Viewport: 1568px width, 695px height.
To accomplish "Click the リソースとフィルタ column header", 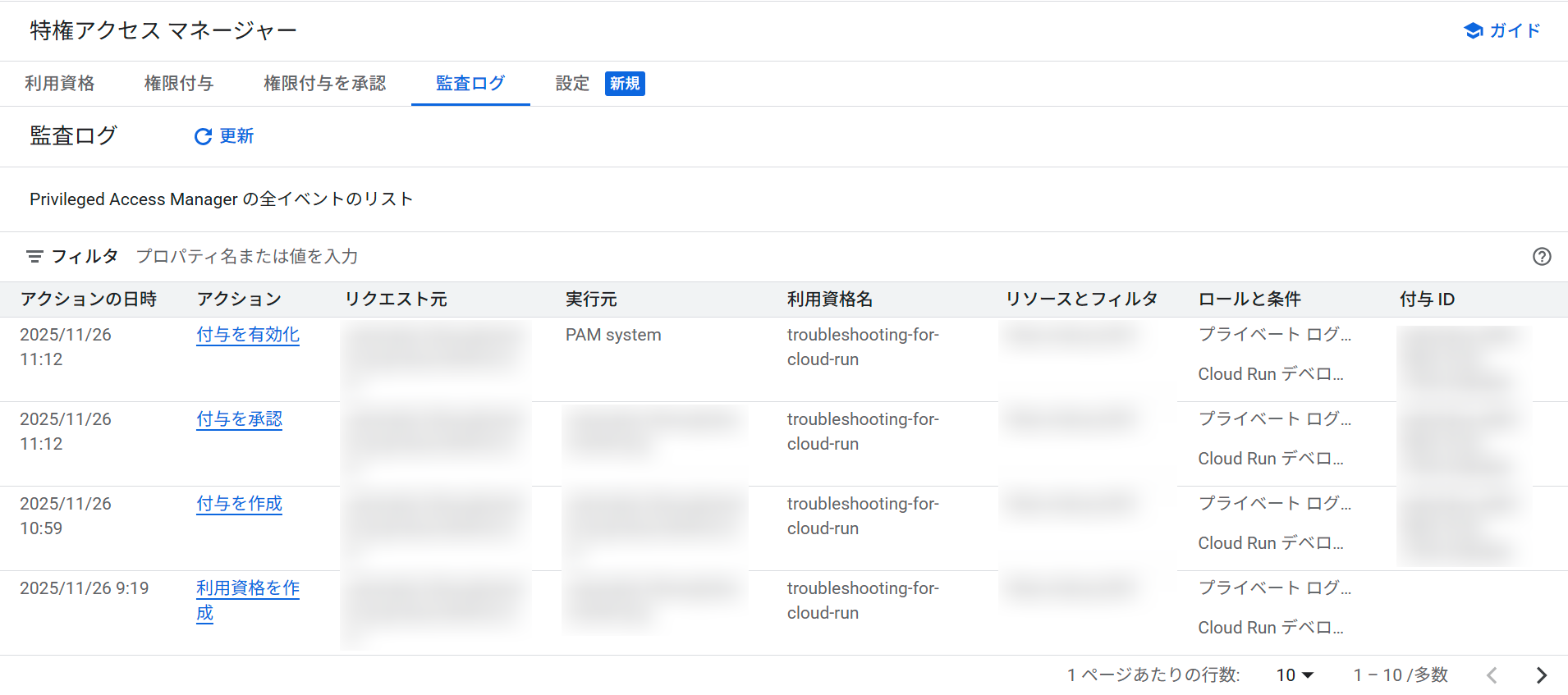I will (x=1081, y=299).
